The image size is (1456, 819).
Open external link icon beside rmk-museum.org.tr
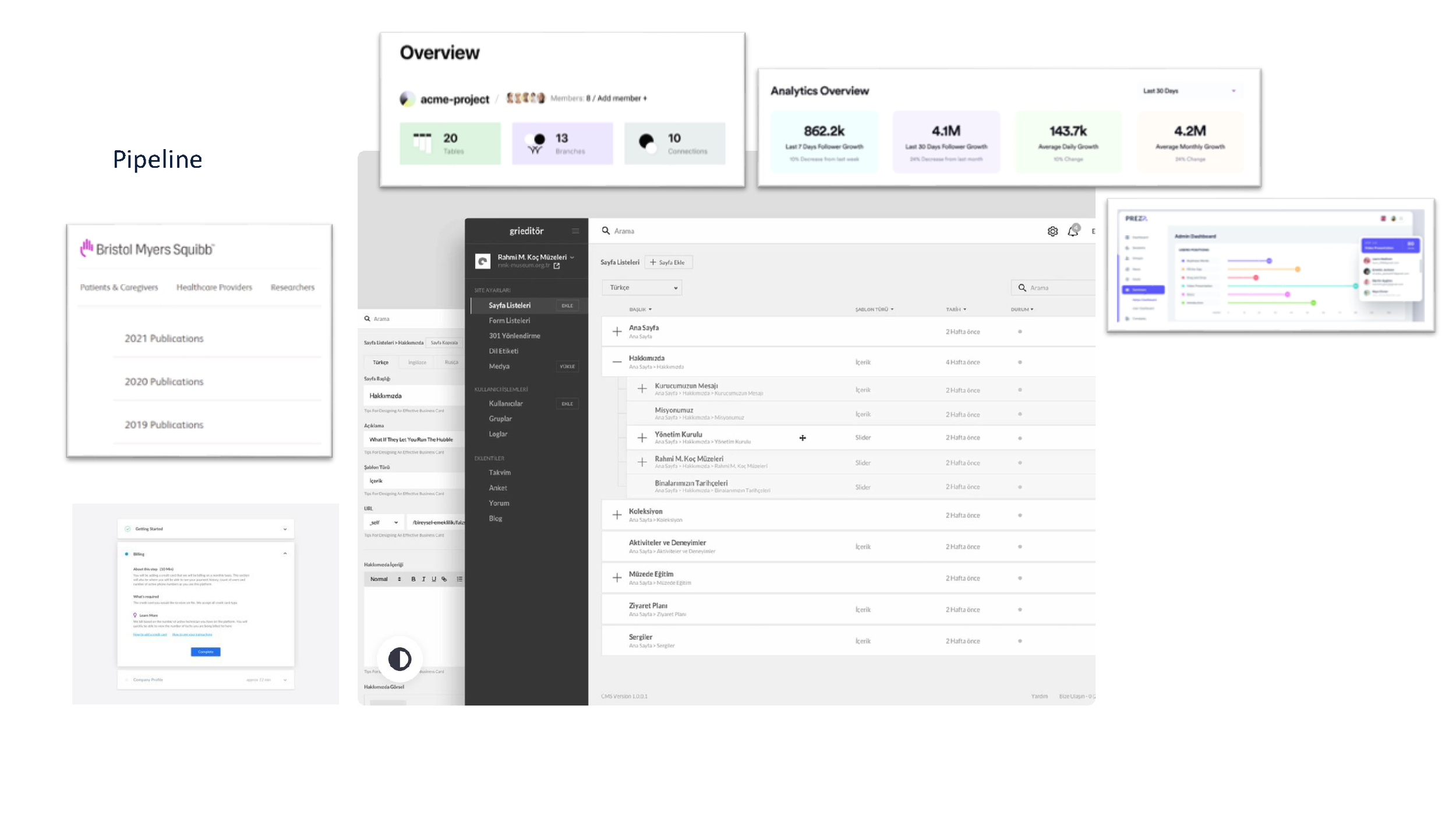557,266
